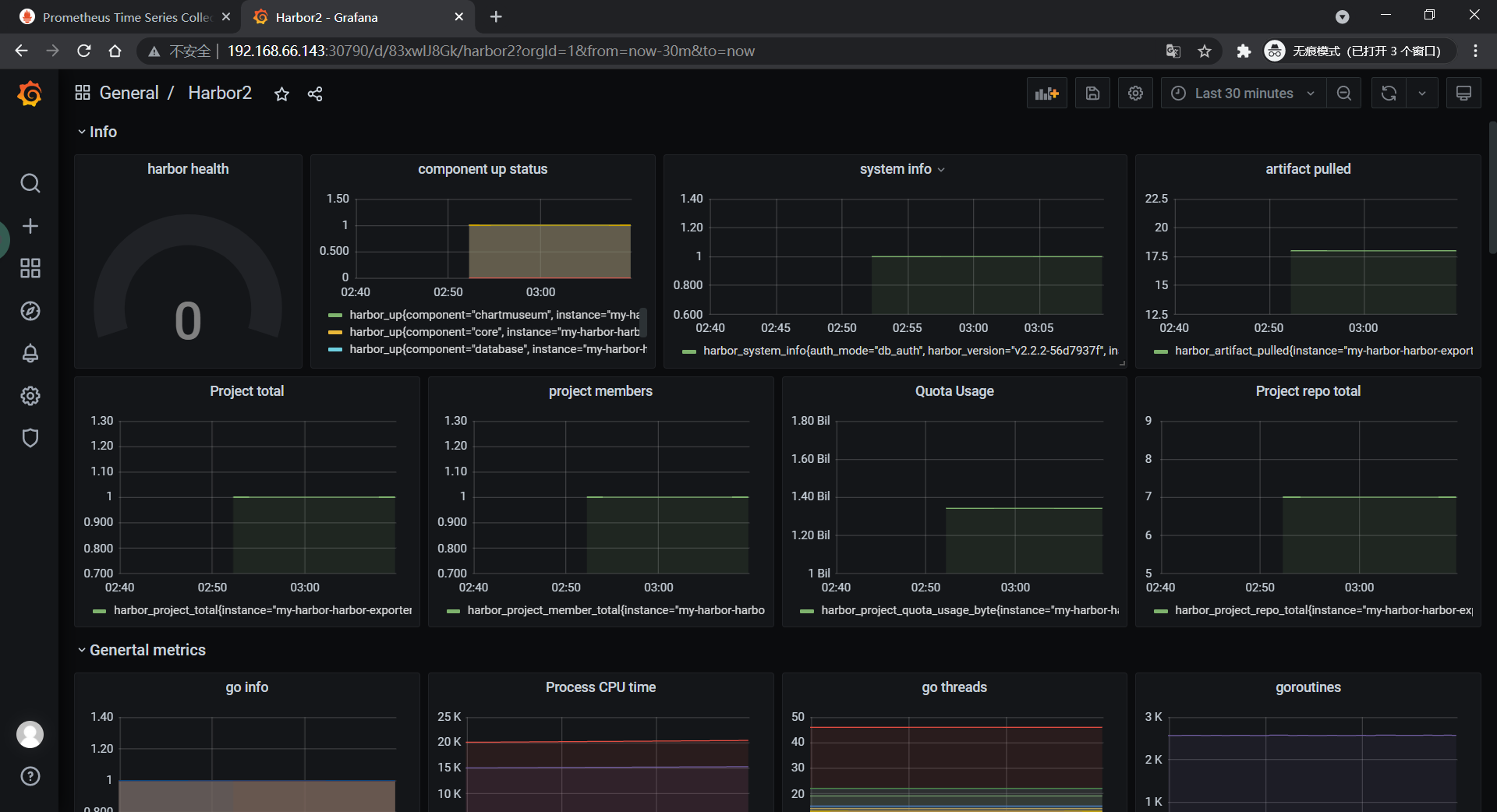Save the dashboard using disk icon

pyautogui.click(x=1092, y=94)
